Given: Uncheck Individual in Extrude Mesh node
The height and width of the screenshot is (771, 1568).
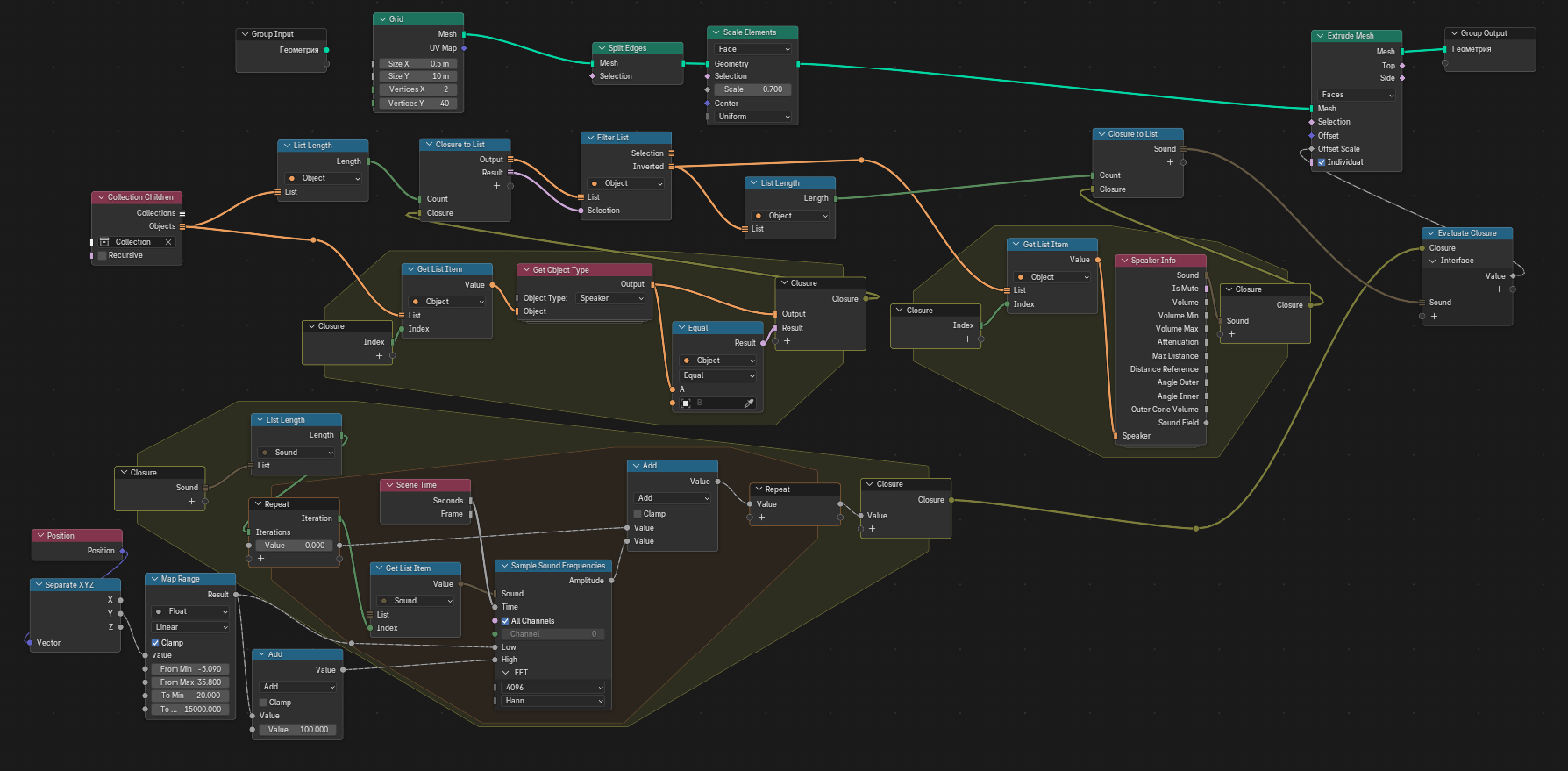Looking at the screenshot, I should pos(1322,162).
